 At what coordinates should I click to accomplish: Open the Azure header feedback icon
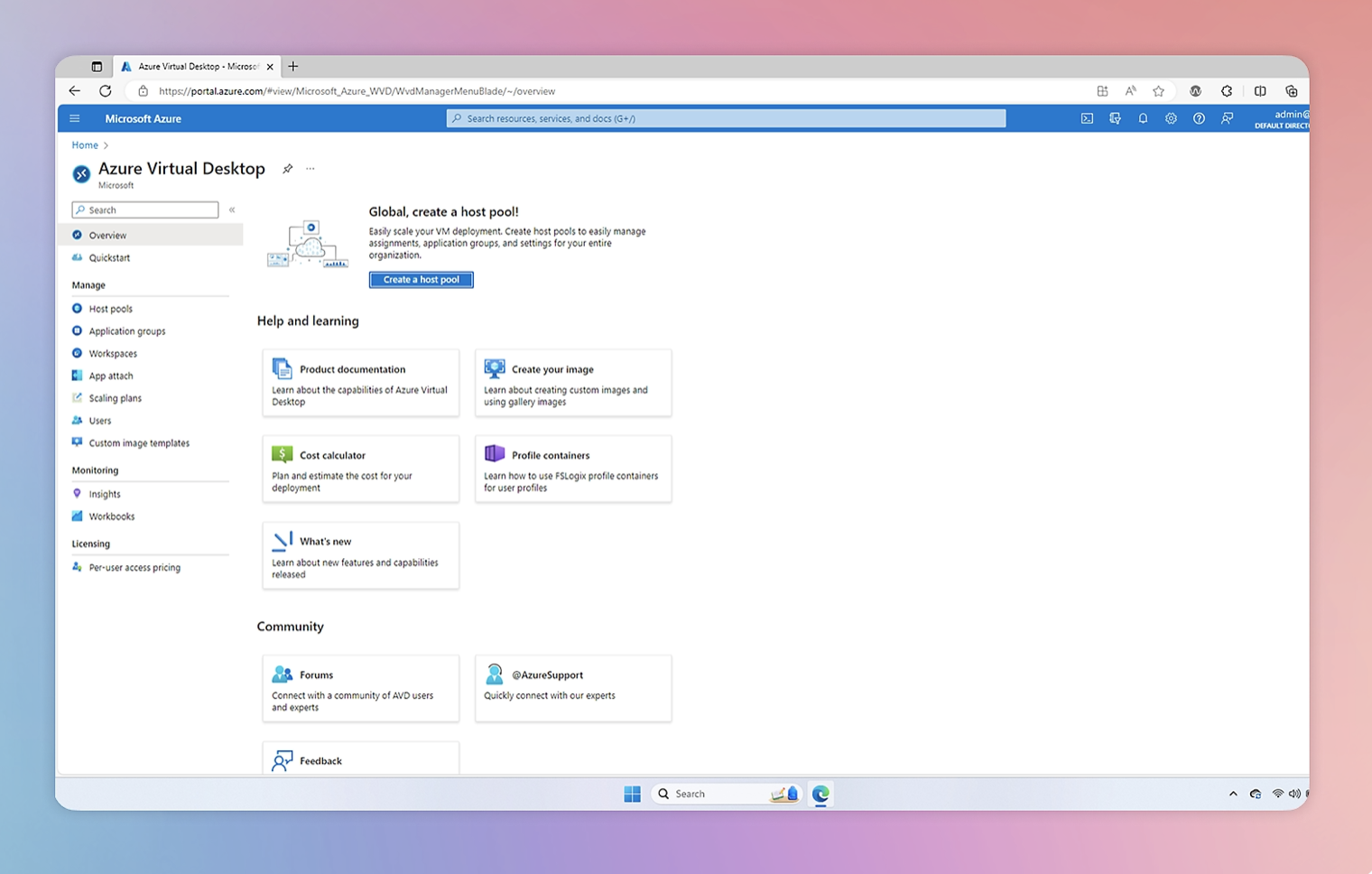1227,118
